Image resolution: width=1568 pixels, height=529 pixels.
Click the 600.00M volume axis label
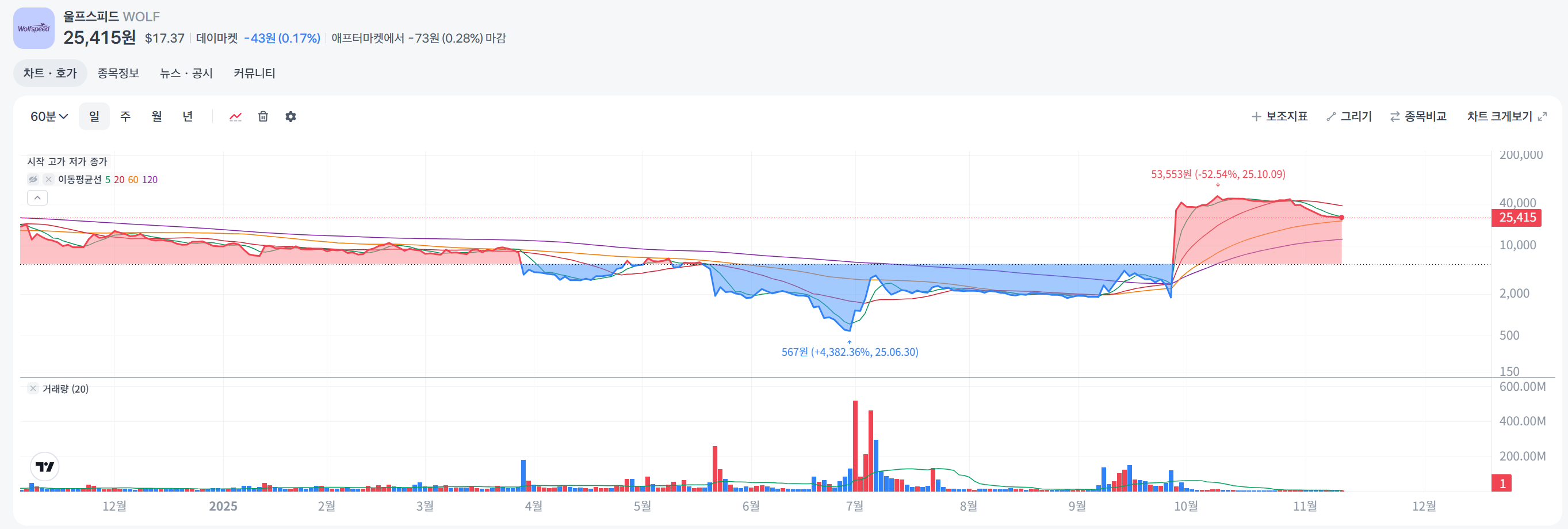[1523, 386]
